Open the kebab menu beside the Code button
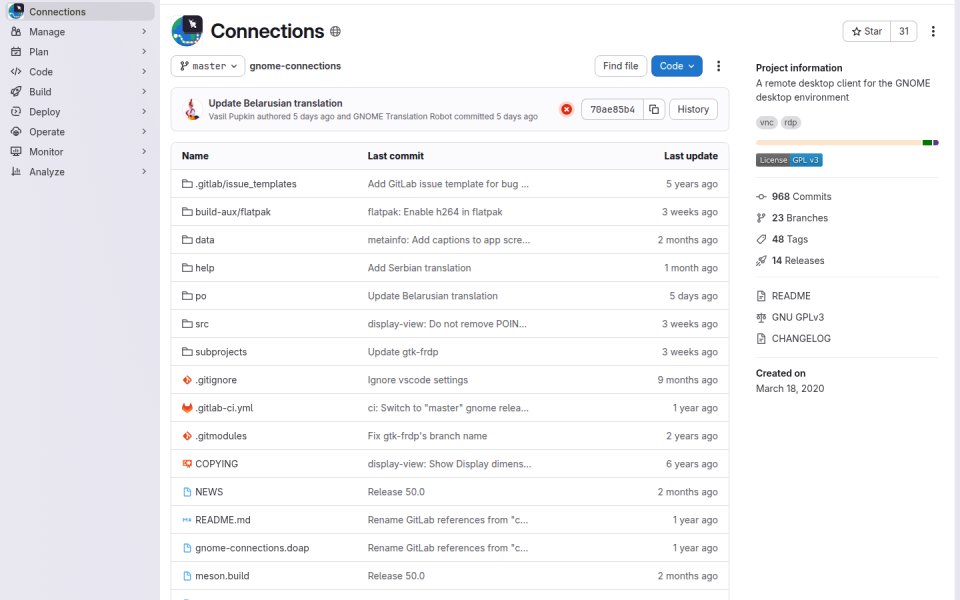 click(718, 66)
